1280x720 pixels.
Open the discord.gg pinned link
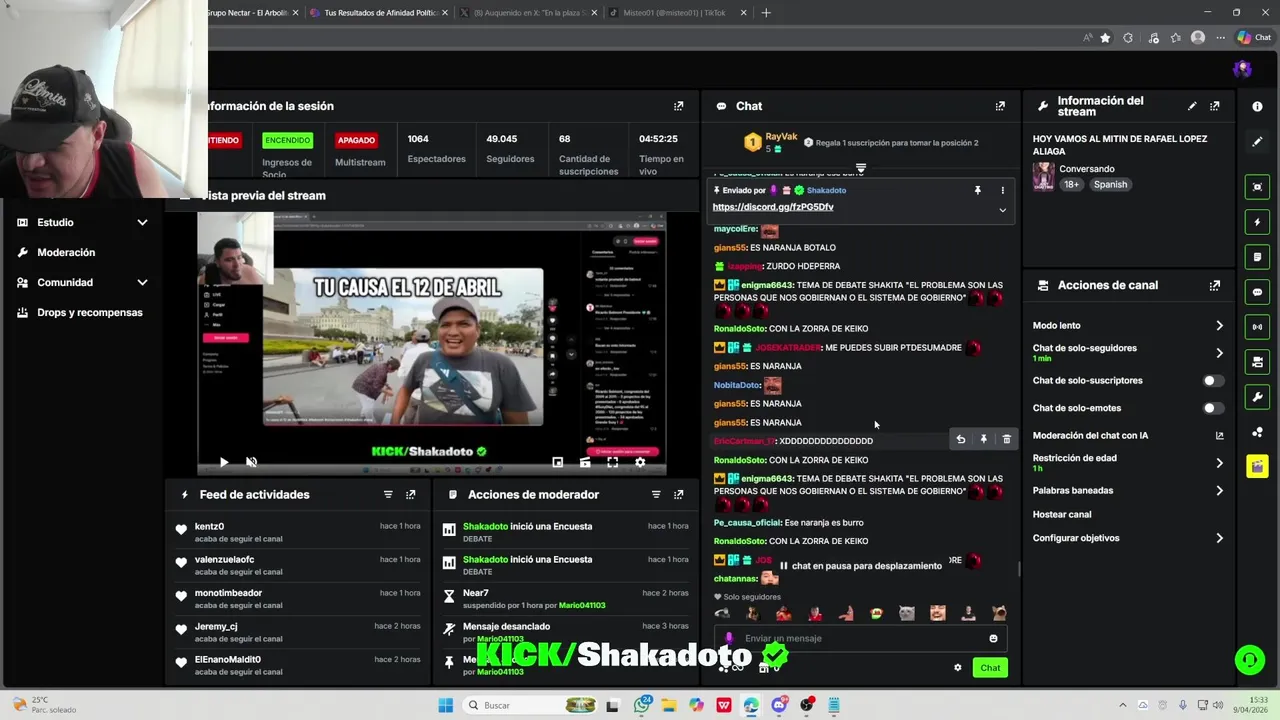coord(773,207)
